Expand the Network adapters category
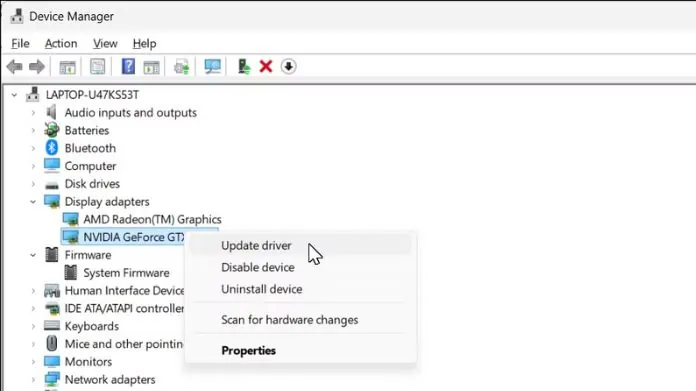696x391 pixels. 33,379
